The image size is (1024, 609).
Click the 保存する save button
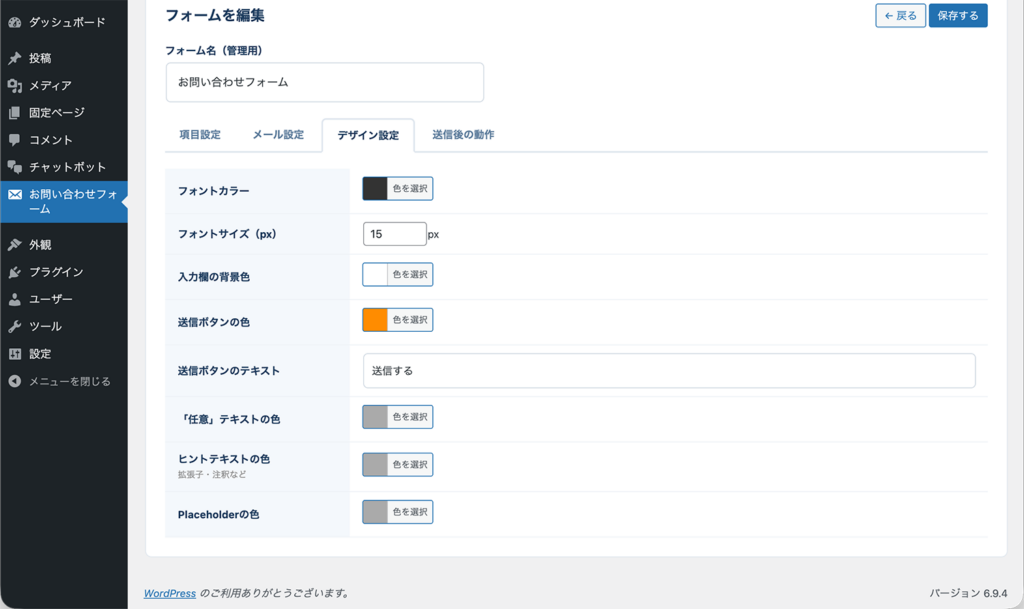[957, 16]
